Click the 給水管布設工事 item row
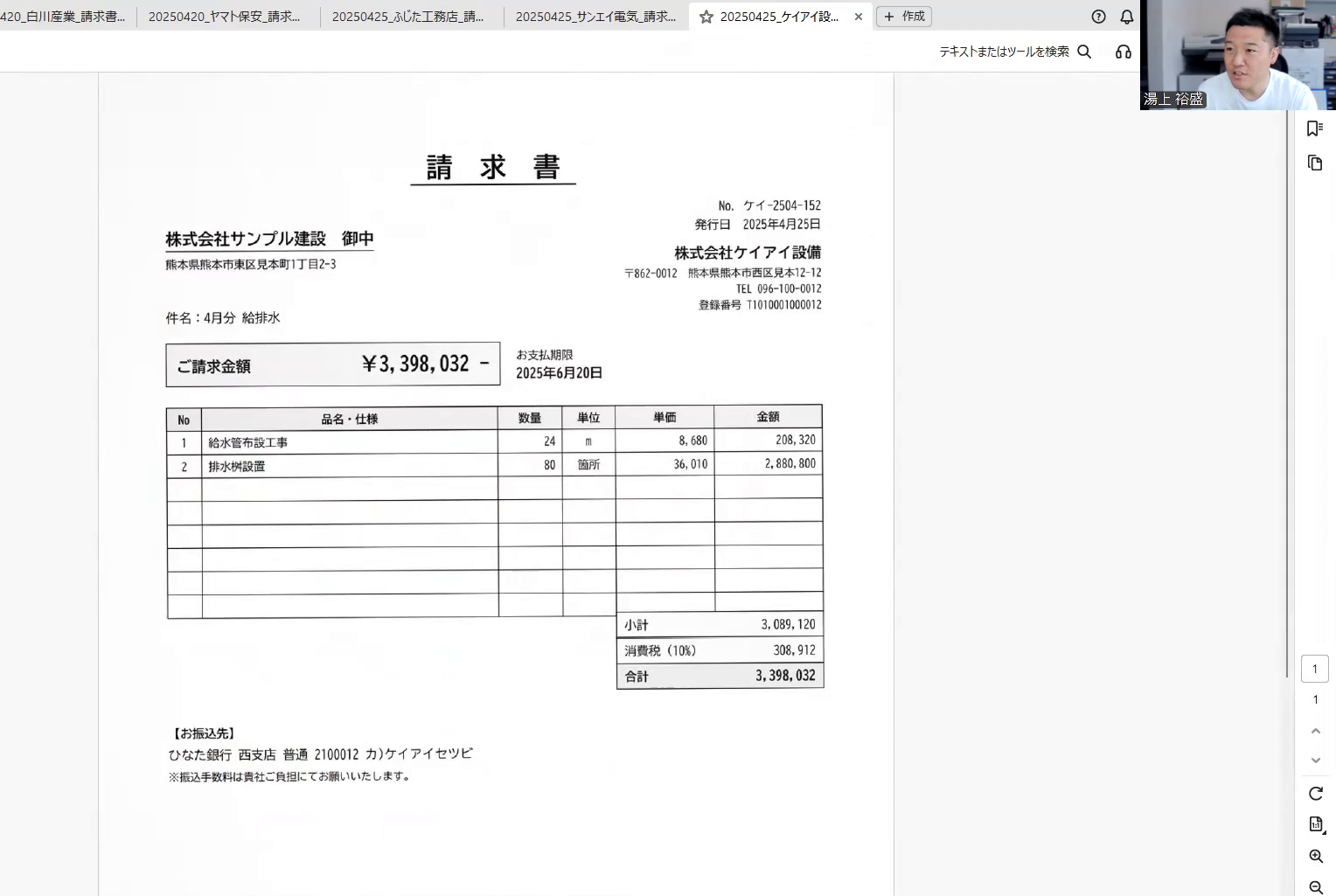 click(494, 441)
